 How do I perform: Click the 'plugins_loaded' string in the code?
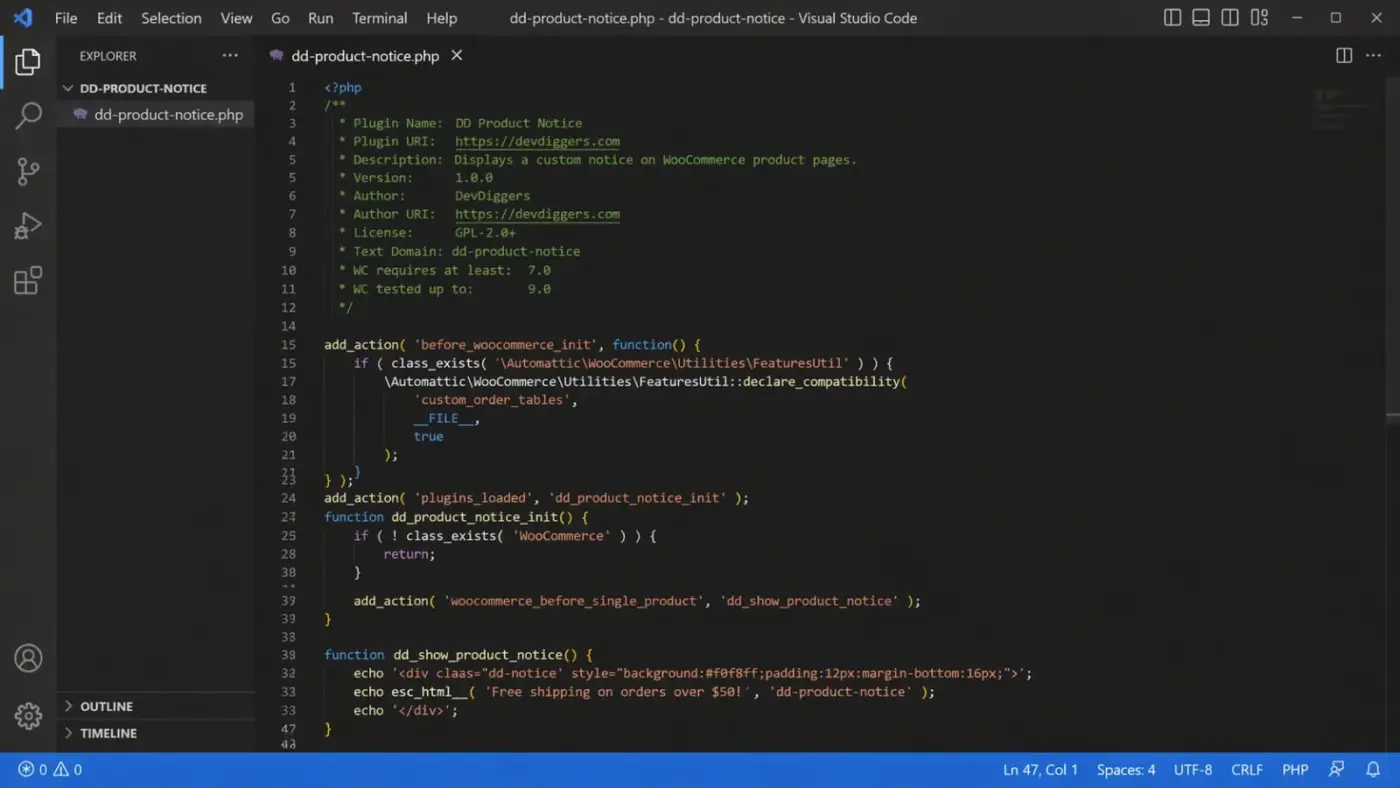(474, 498)
